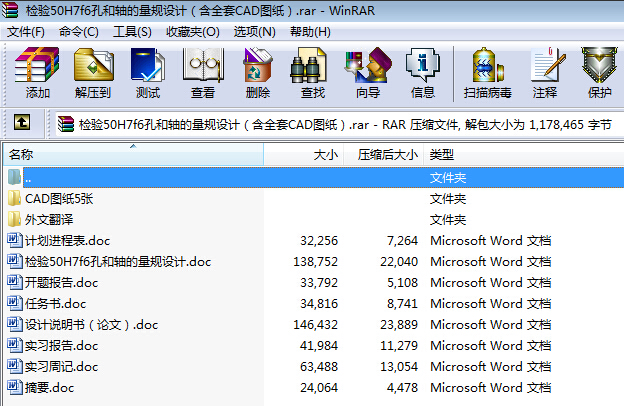Click the Word icon of 实习周记.doc
624x406 pixels.
click(x=15, y=367)
